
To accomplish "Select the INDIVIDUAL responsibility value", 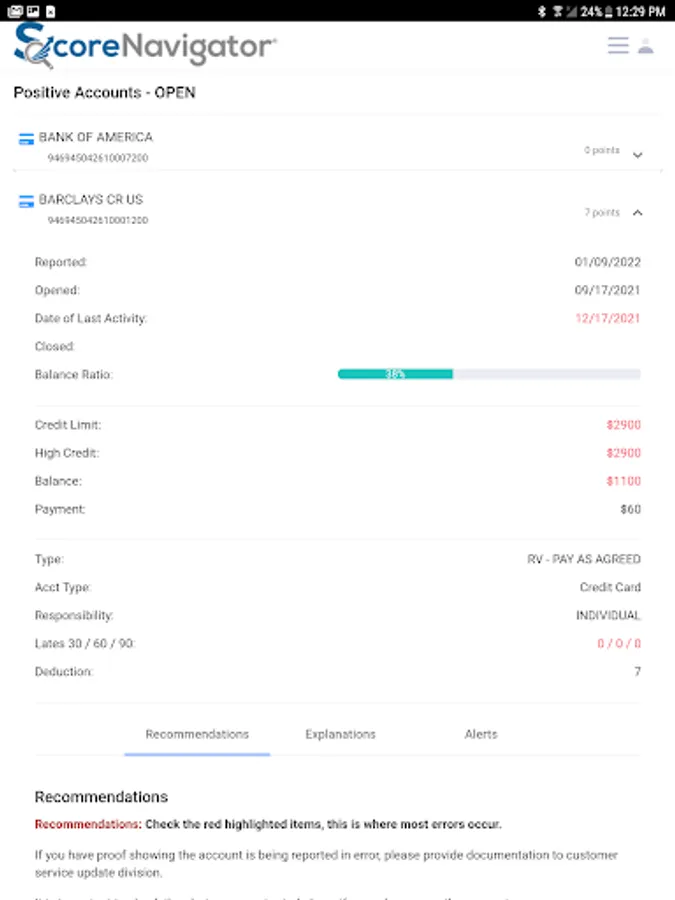I will 608,615.
